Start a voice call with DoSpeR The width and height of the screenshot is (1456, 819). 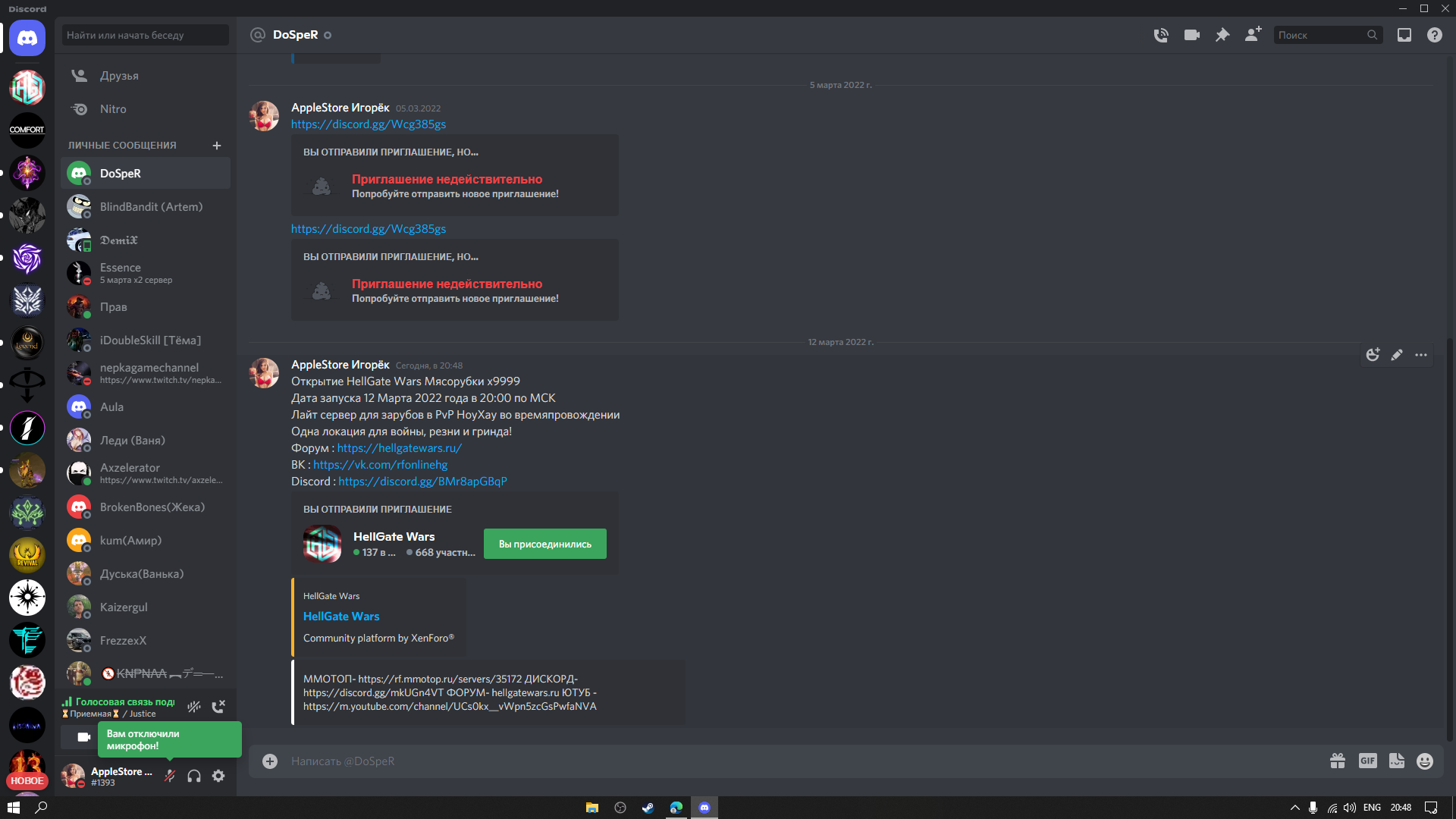1161,35
